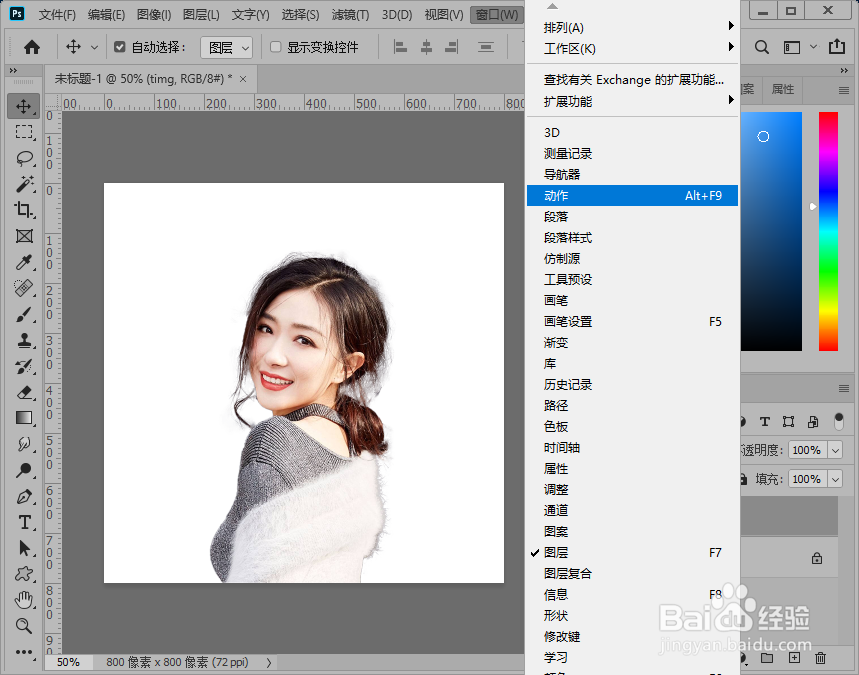
Task: Close the 未标题-1 document tab
Action: [x=243, y=79]
